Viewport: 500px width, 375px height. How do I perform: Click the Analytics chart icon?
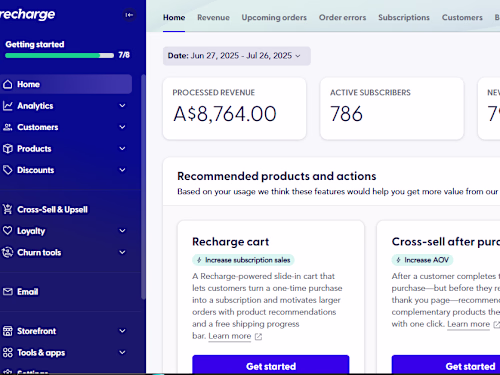click(x=8, y=106)
